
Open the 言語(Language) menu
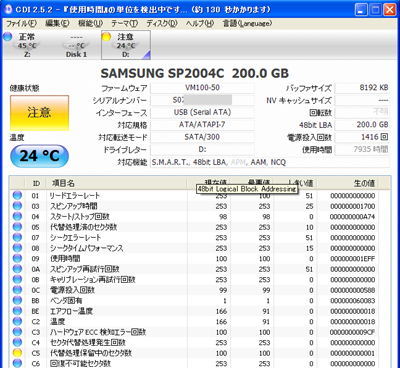pos(247,24)
